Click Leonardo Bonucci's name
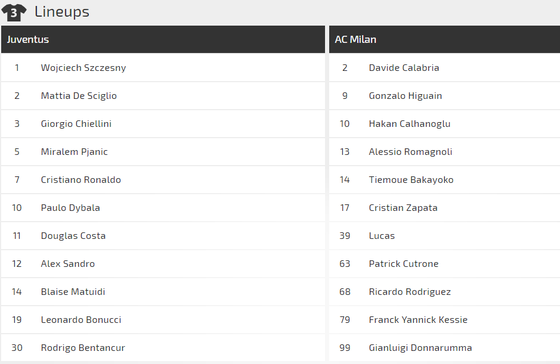 81,320
